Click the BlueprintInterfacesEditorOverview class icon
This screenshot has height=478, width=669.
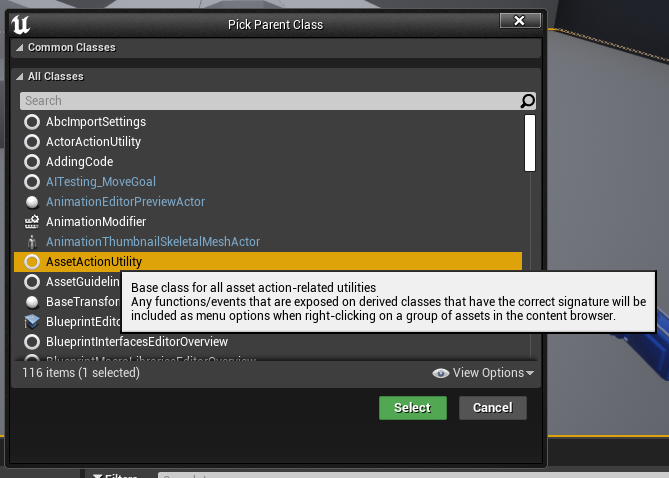32,342
